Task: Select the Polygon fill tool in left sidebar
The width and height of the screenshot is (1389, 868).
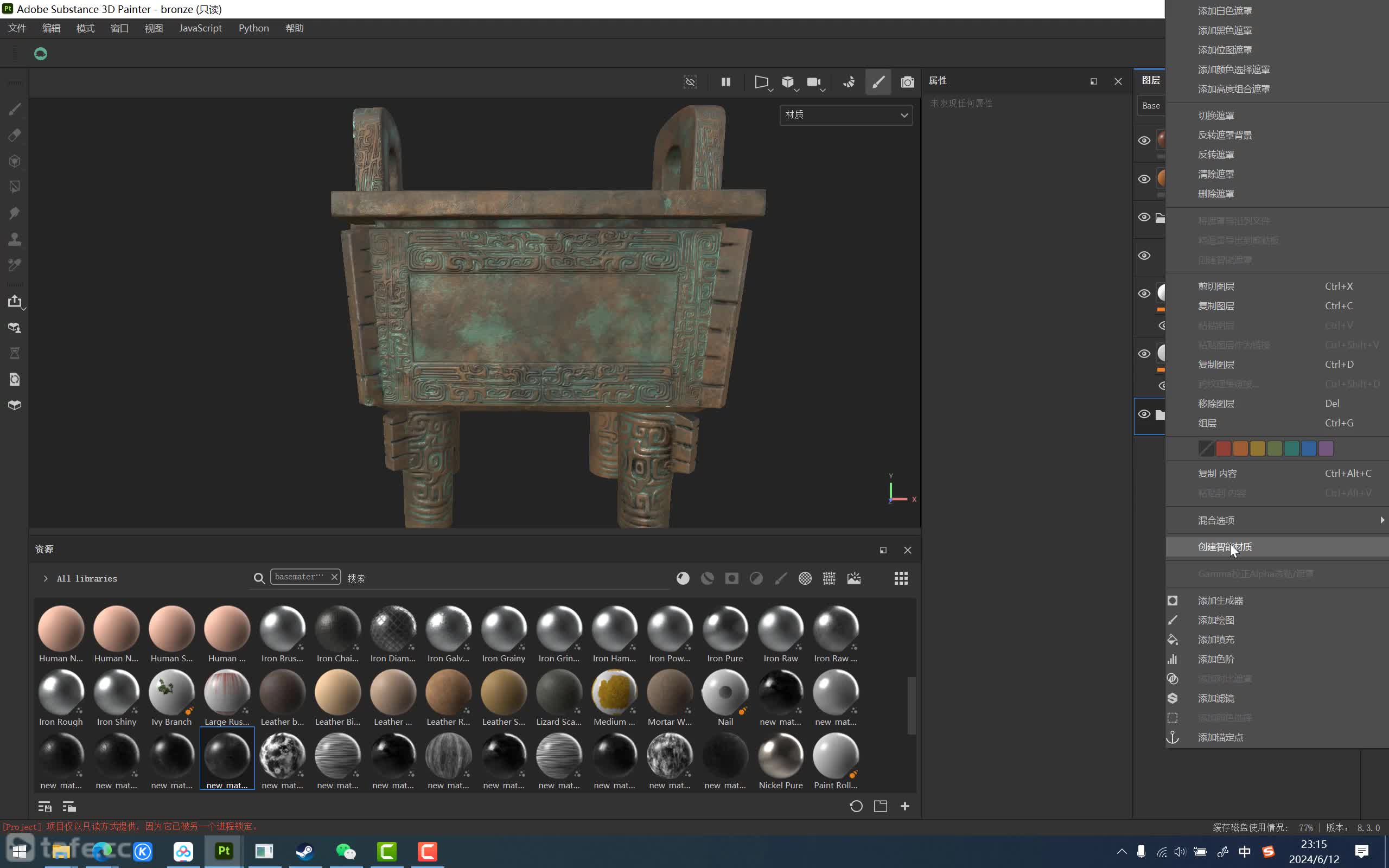Action: pos(15,187)
